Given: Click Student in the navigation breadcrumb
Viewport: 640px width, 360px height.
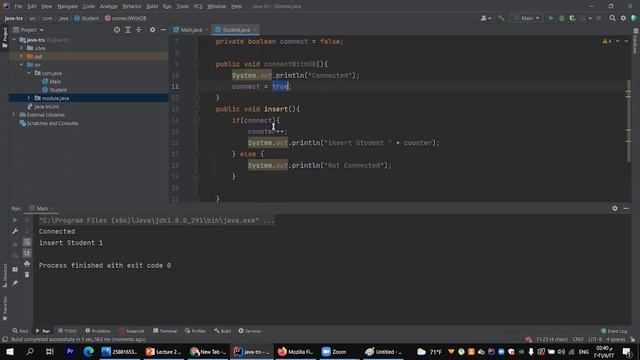Looking at the screenshot, I should 86,18.
